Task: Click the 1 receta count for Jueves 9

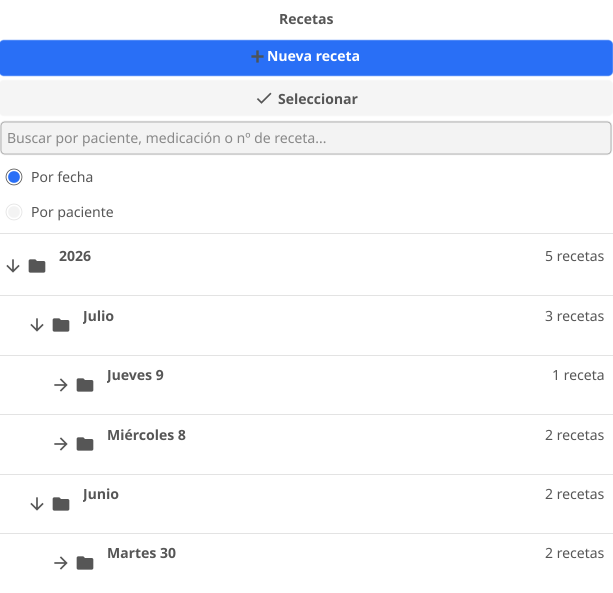Action: [578, 375]
